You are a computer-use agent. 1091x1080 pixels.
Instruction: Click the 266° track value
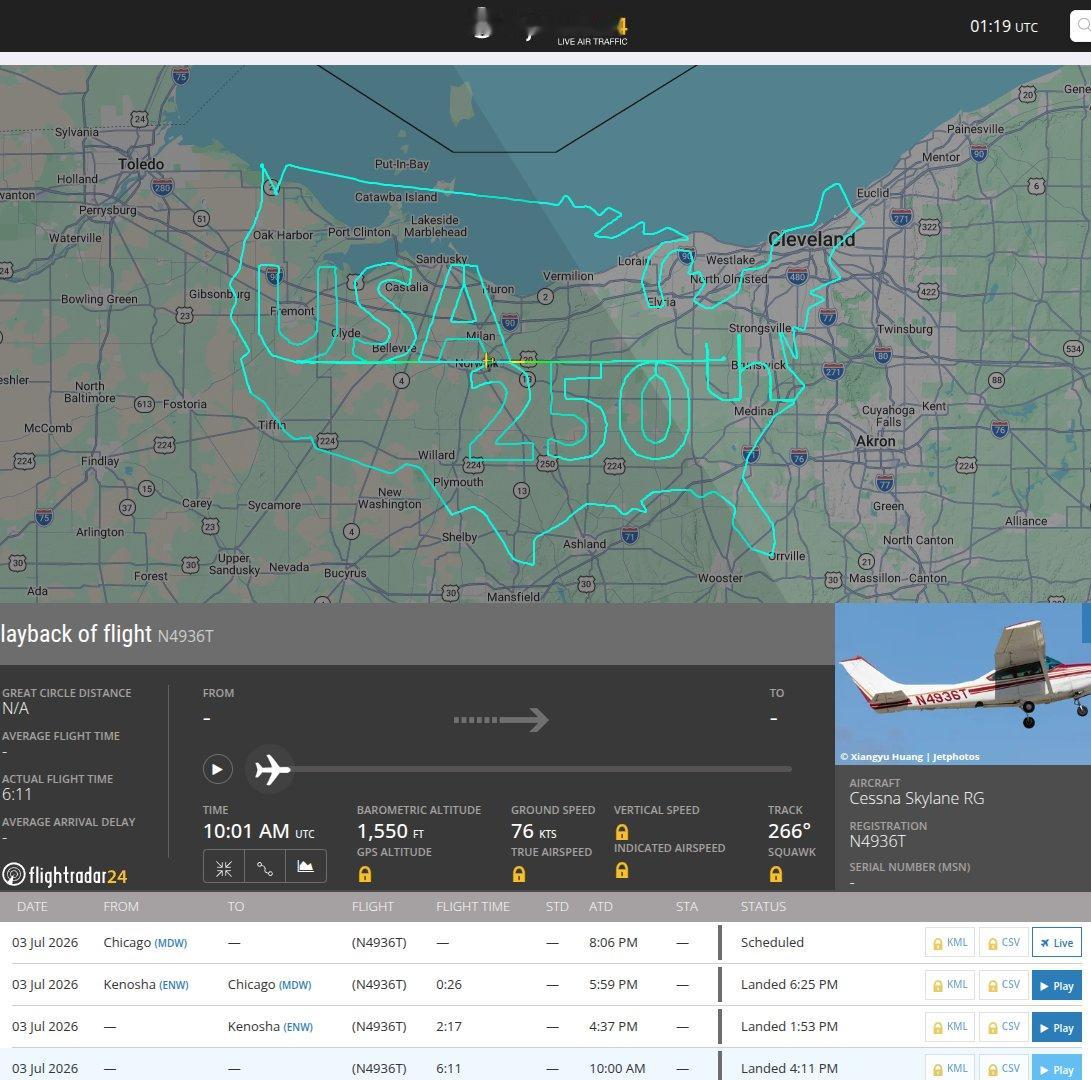789,831
